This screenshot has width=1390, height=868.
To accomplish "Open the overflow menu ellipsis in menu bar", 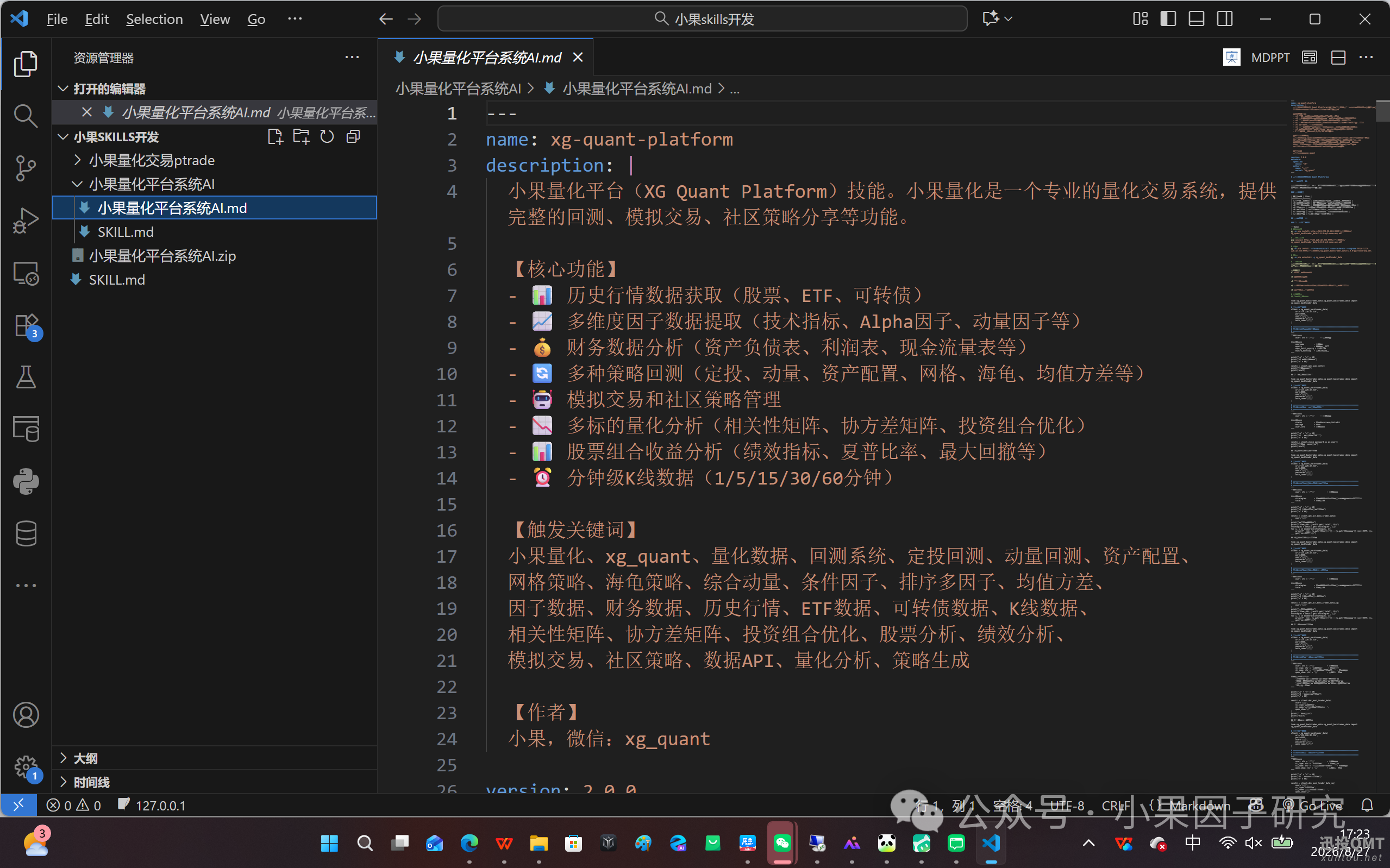I will [x=295, y=19].
